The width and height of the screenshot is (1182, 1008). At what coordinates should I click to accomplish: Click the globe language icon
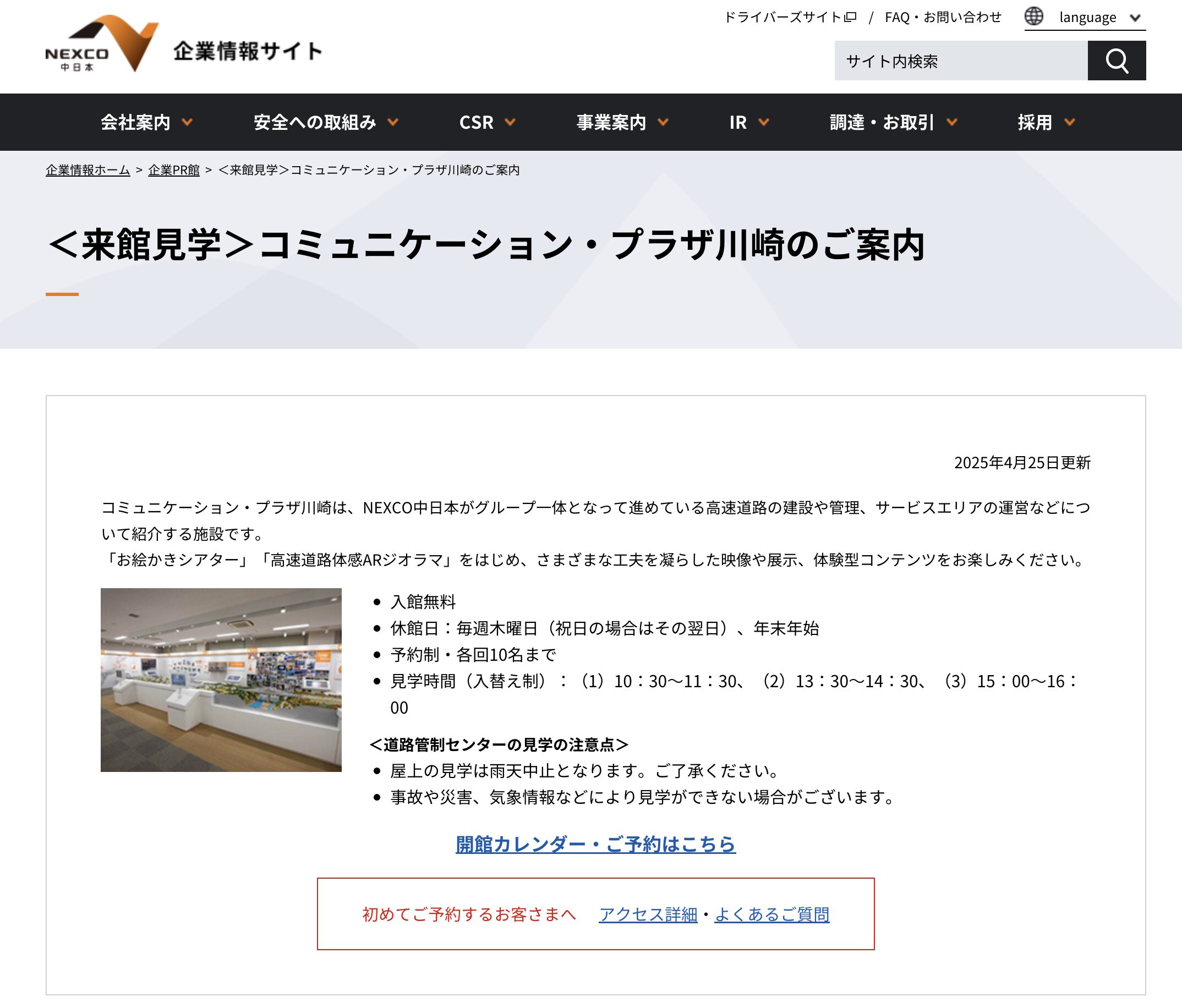[x=1033, y=16]
